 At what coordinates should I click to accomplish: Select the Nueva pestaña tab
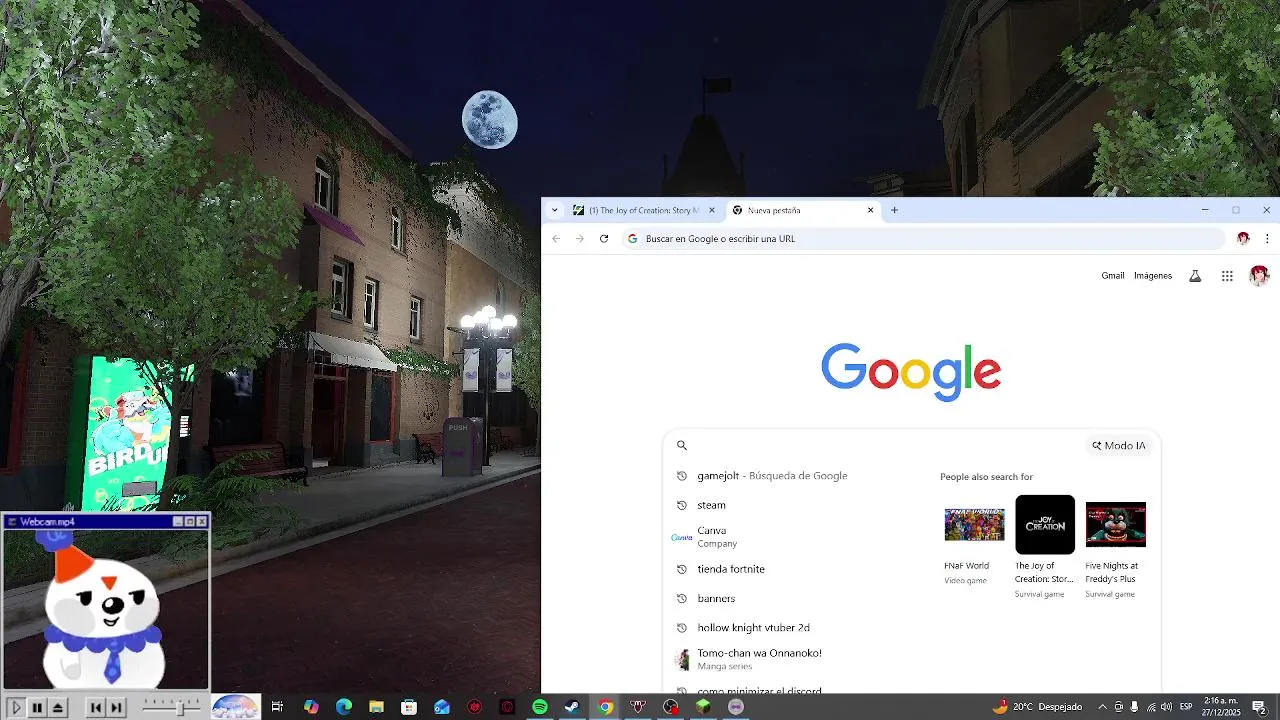[803, 210]
